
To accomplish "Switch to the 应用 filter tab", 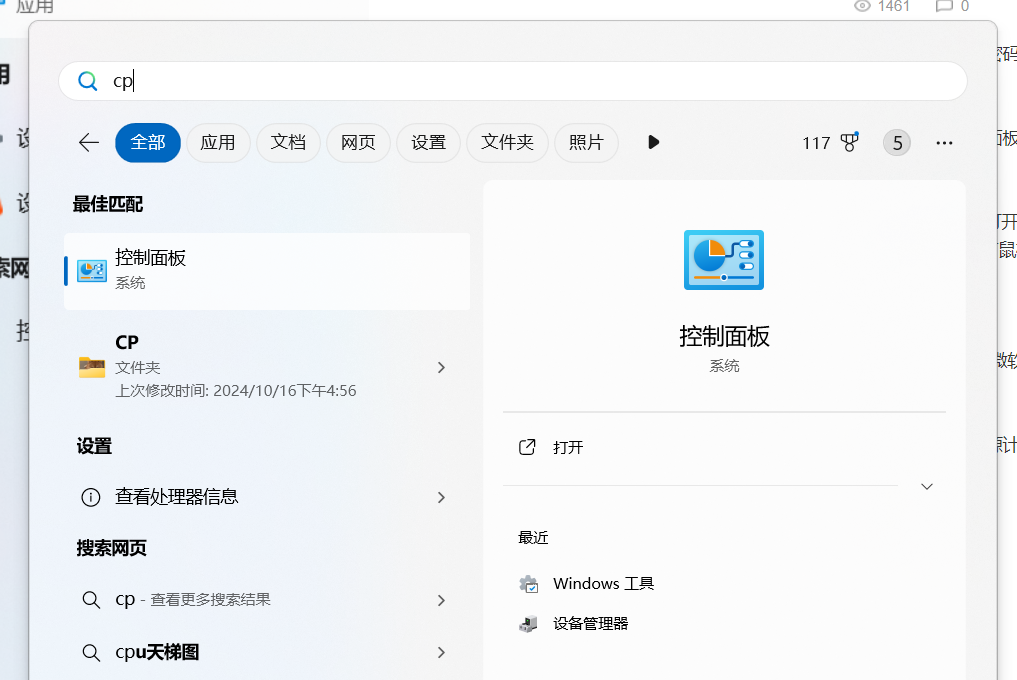I will [218, 143].
